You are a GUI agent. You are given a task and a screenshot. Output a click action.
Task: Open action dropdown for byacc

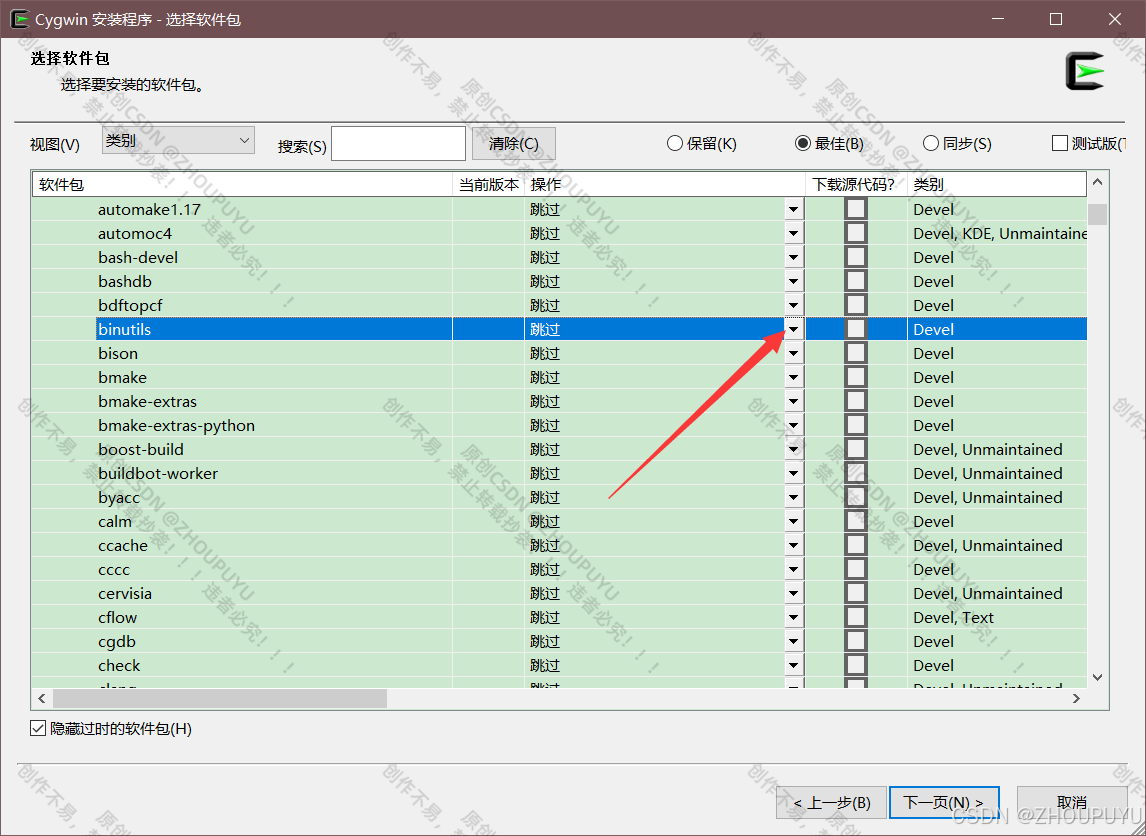coord(794,498)
